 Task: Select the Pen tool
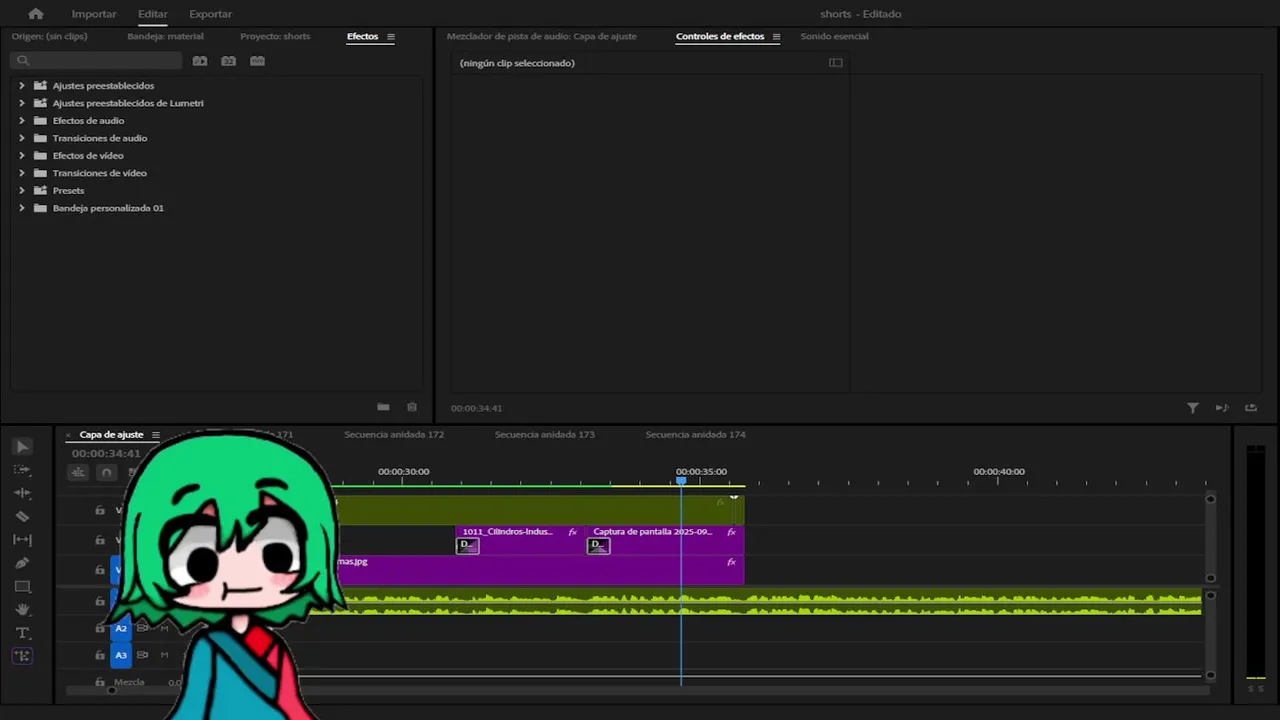coord(22,563)
